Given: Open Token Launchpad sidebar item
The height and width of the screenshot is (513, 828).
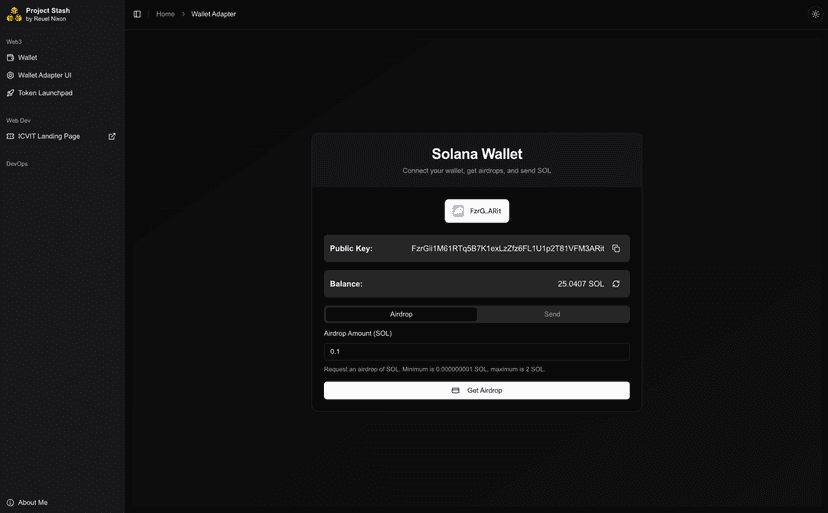Looking at the screenshot, I should point(62,93).
